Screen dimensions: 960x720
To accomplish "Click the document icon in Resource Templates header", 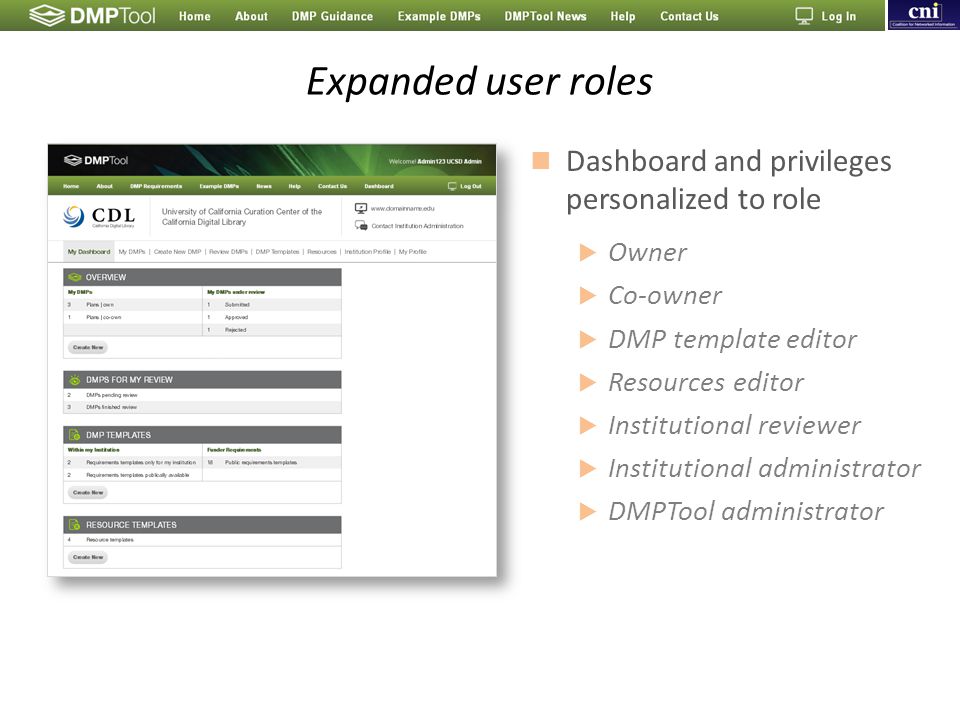I will 75,525.
